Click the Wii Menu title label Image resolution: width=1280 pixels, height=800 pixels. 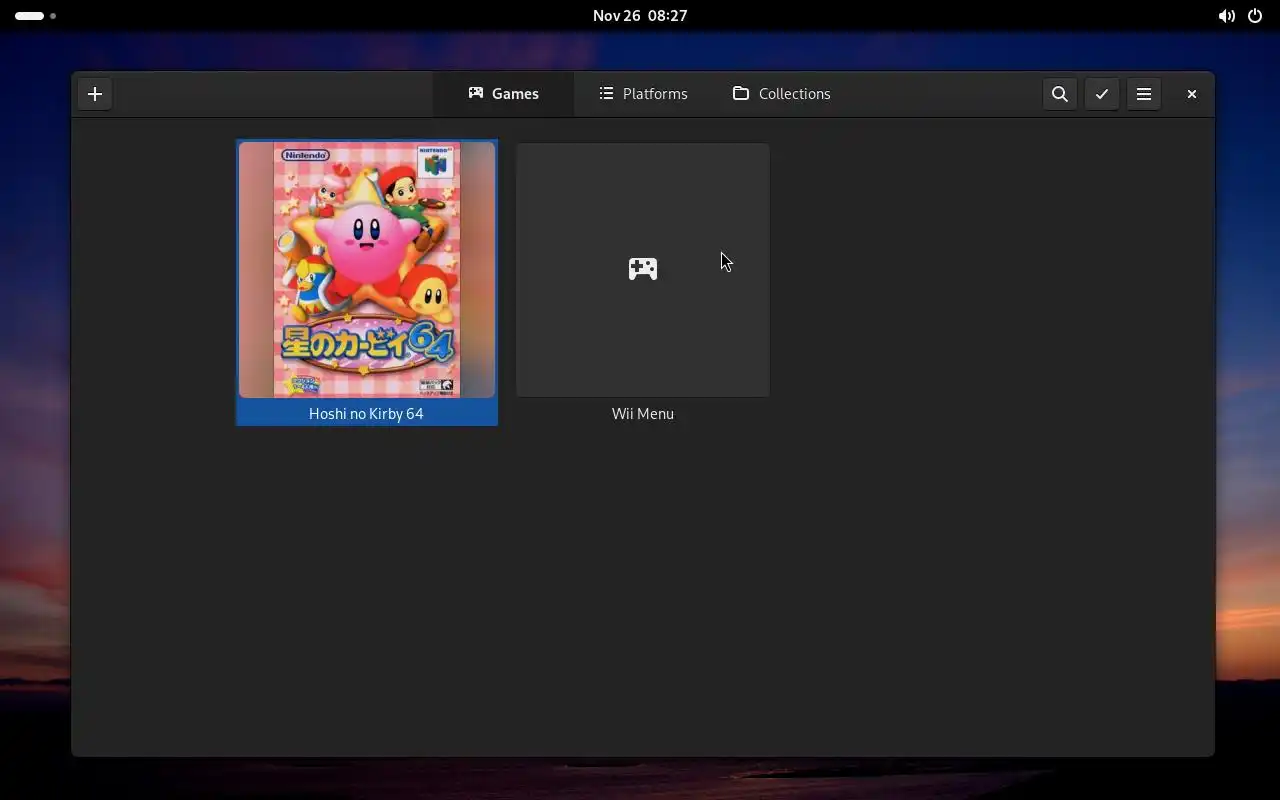click(643, 414)
